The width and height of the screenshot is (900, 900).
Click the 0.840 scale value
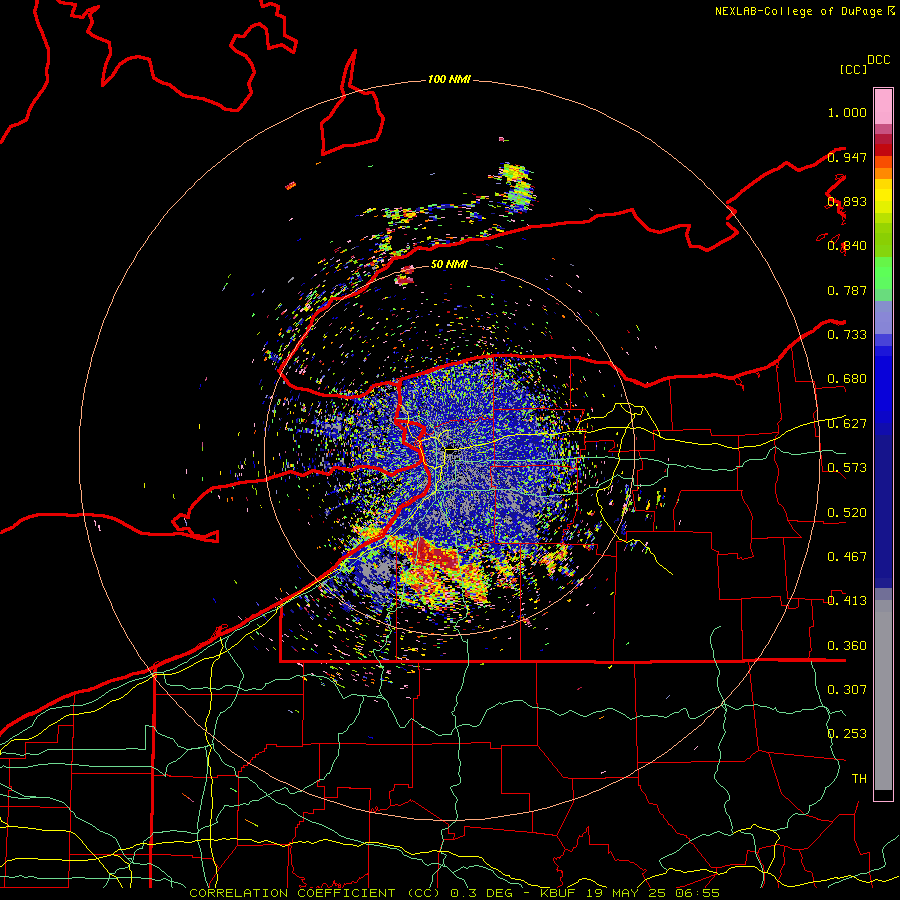(847, 246)
